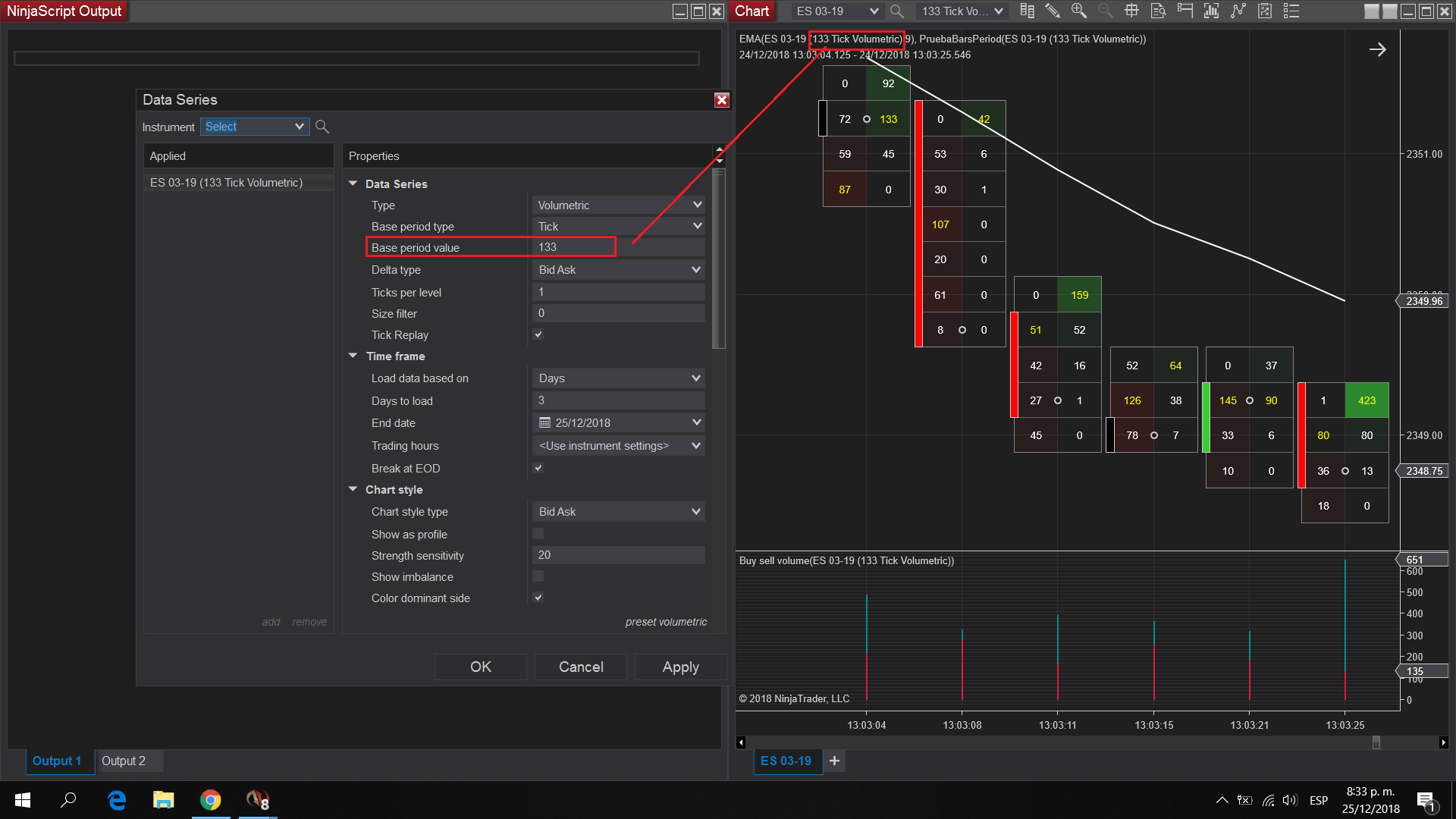Open the Strategies line-node icon
The image size is (1456, 819).
[x=1238, y=11]
